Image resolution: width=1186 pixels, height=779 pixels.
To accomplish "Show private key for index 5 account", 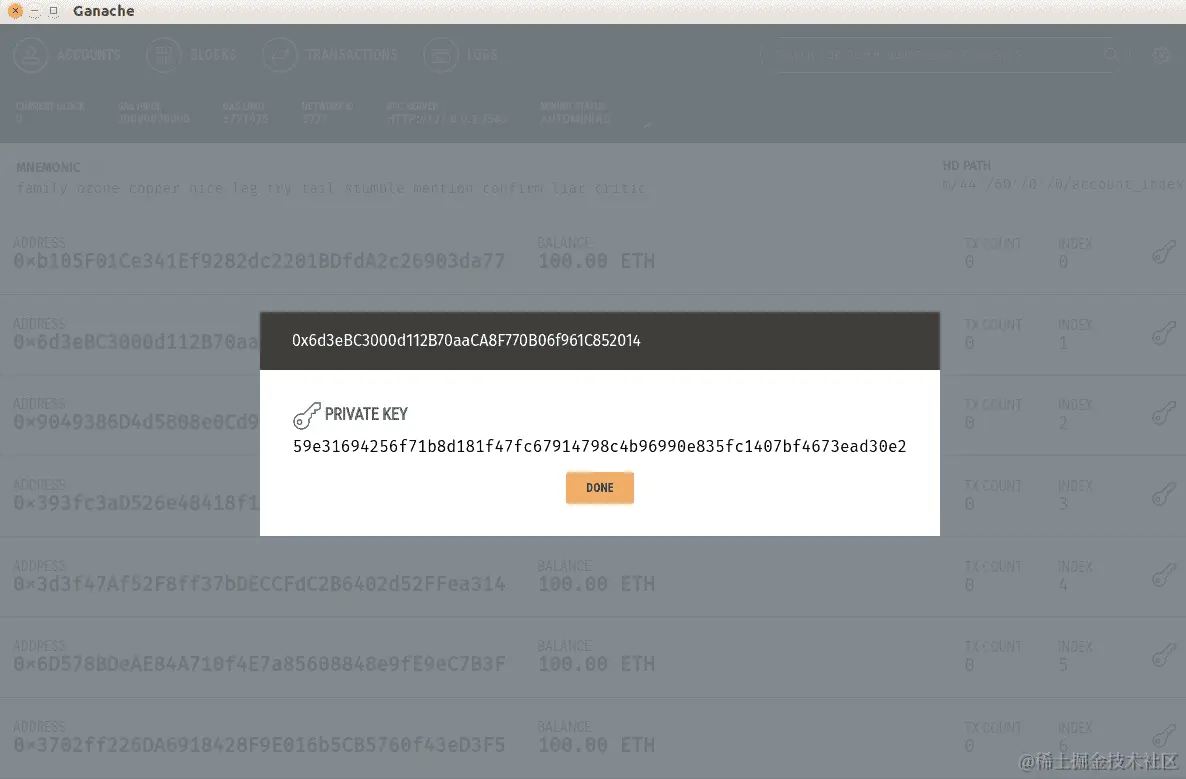I will coord(1164,656).
